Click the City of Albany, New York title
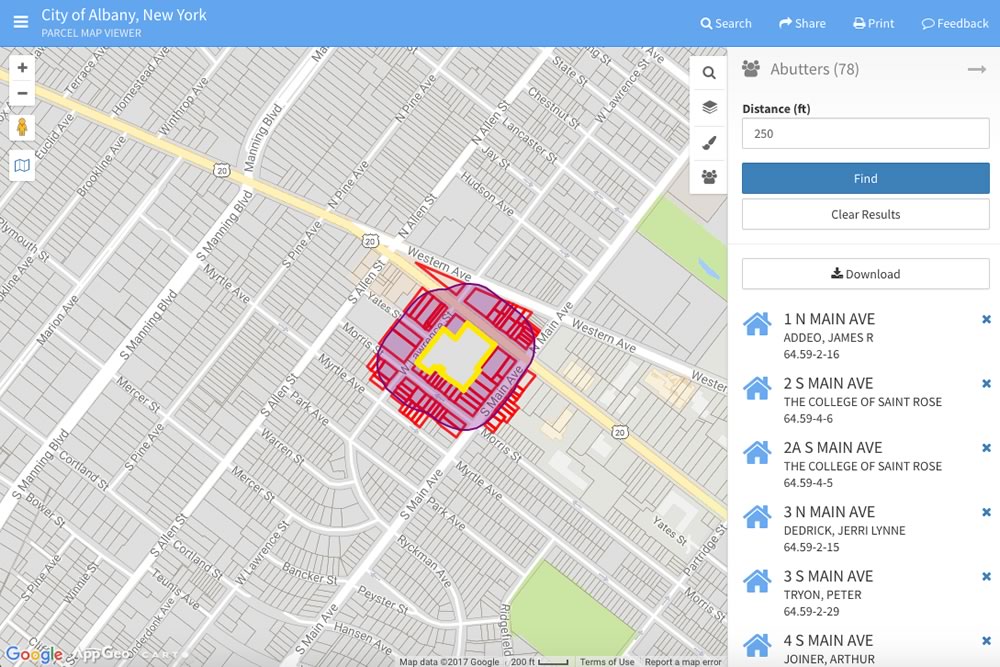 pos(124,15)
